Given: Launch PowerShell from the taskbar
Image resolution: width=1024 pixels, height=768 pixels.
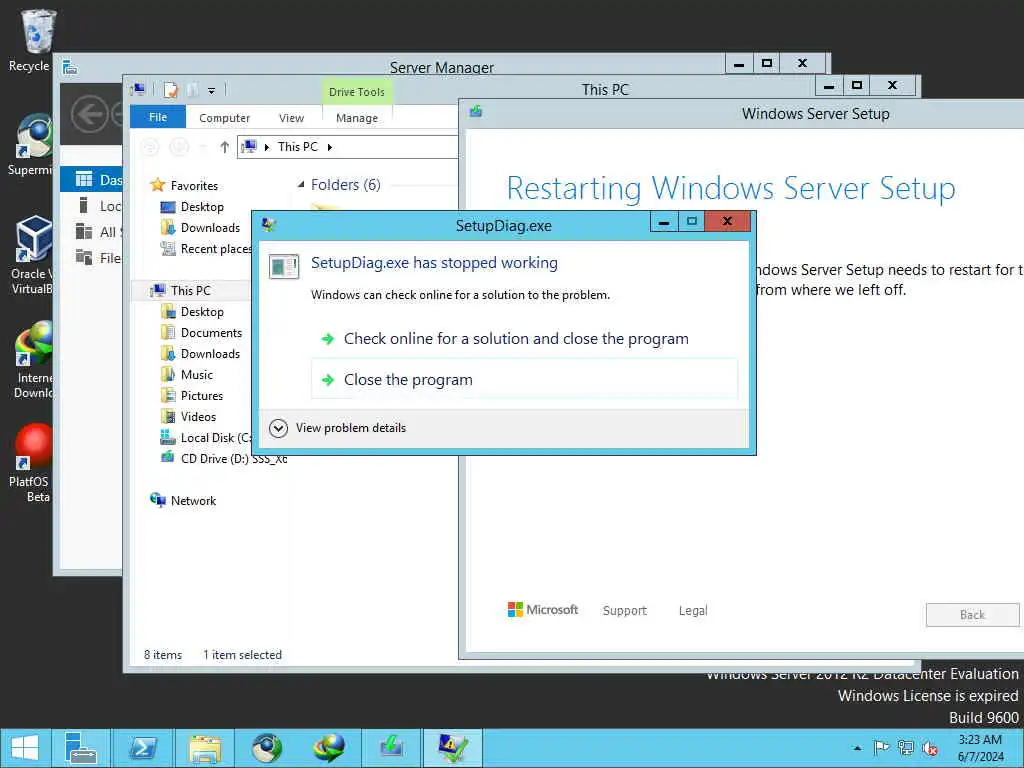Looking at the screenshot, I should (x=142, y=748).
